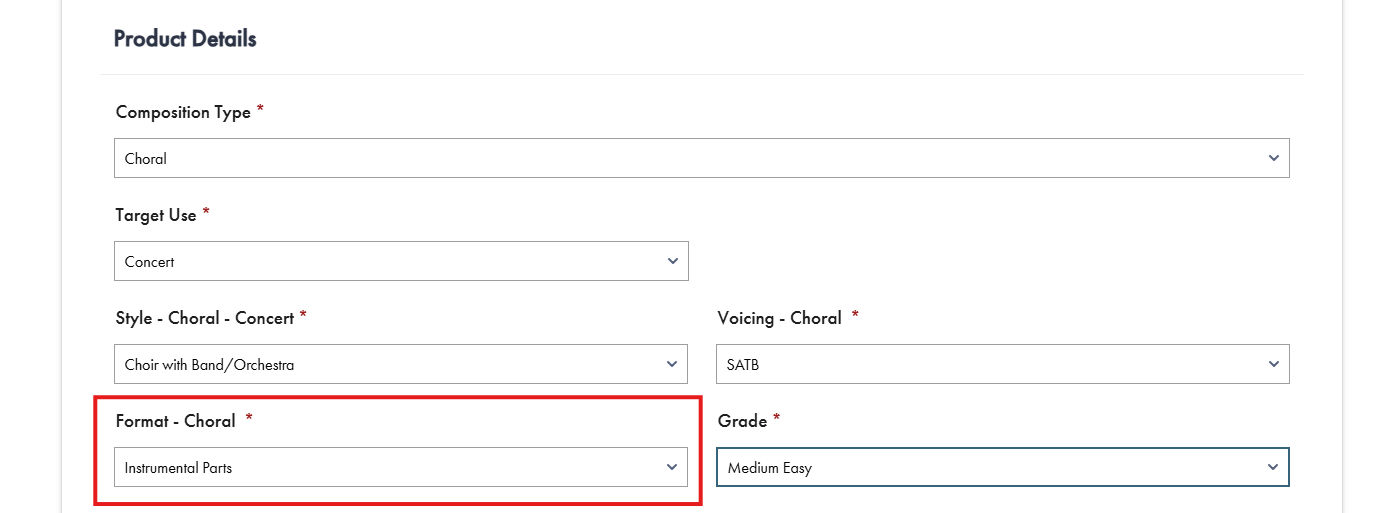Open the Target Use dropdown showing Concert
Viewport: 1395px width, 513px height.
coord(401,261)
